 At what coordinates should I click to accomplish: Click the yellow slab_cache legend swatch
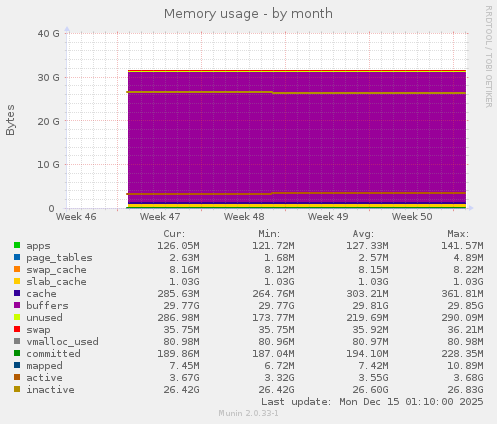(17, 281)
